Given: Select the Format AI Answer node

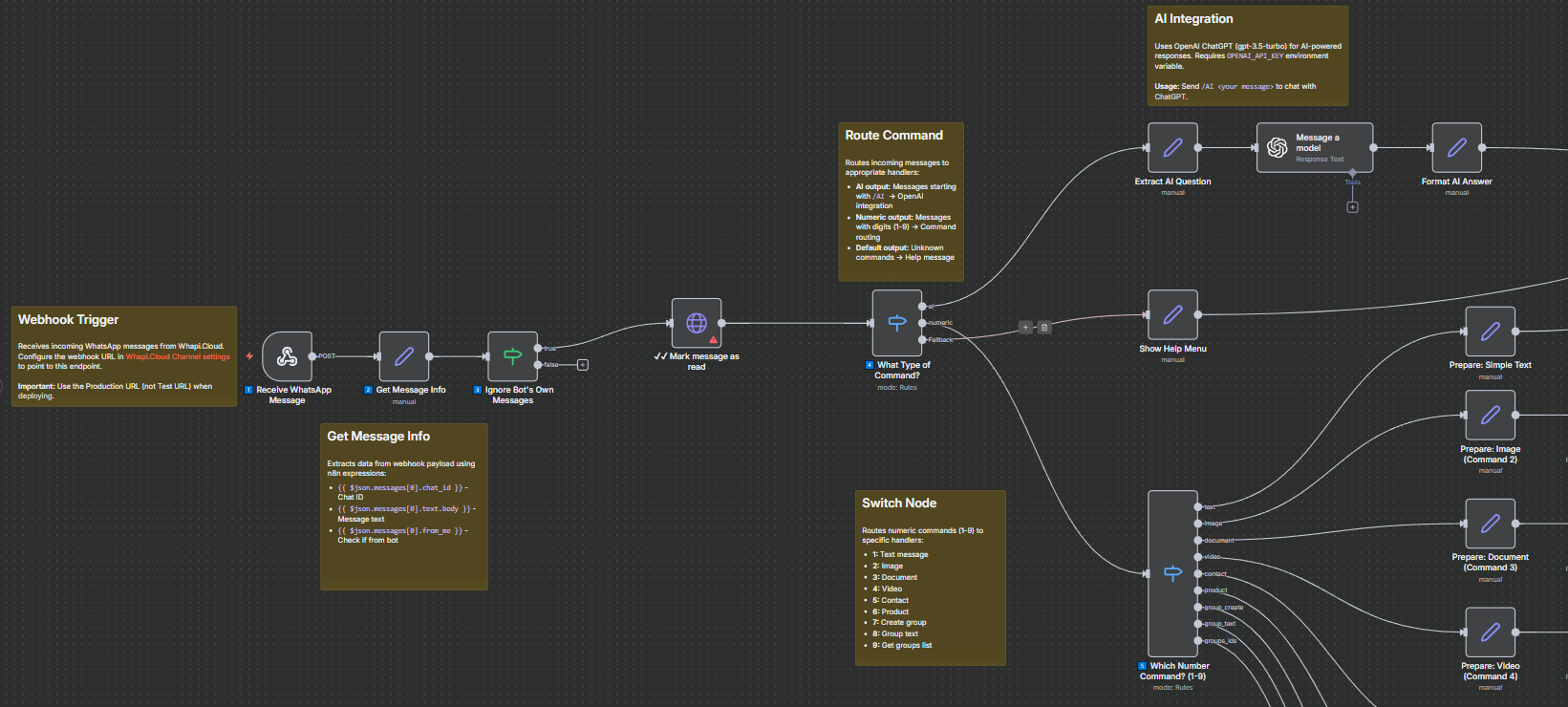Looking at the screenshot, I should (1456, 147).
